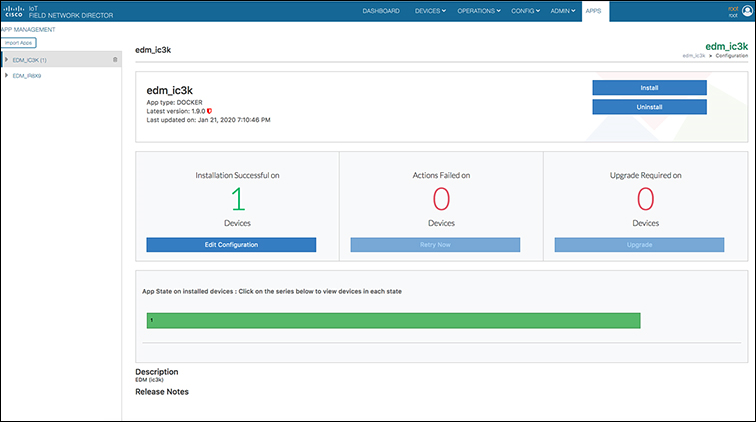Click the Import Apps button
Viewport: 756px width, 422px height.
tap(18, 43)
